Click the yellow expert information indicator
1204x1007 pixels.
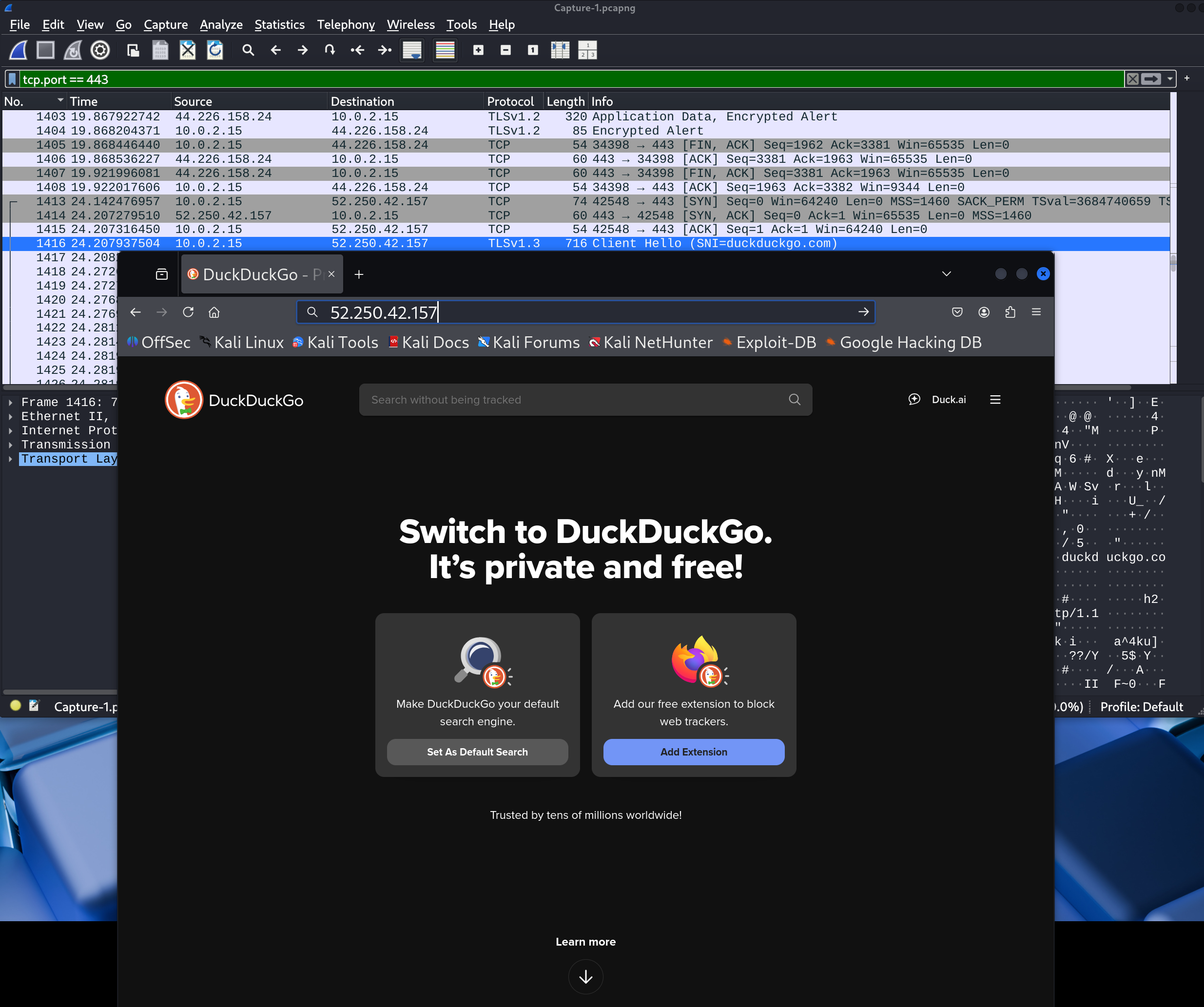coord(16,705)
